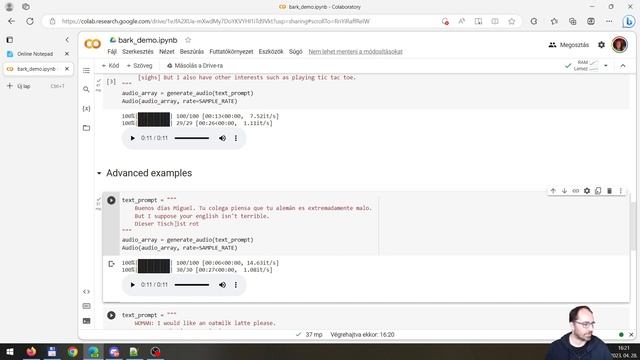This screenshot has width=640, height=360.
Task: Click the Nem lehet menteni a módosításokat link
Action: [x=356, y=52]
